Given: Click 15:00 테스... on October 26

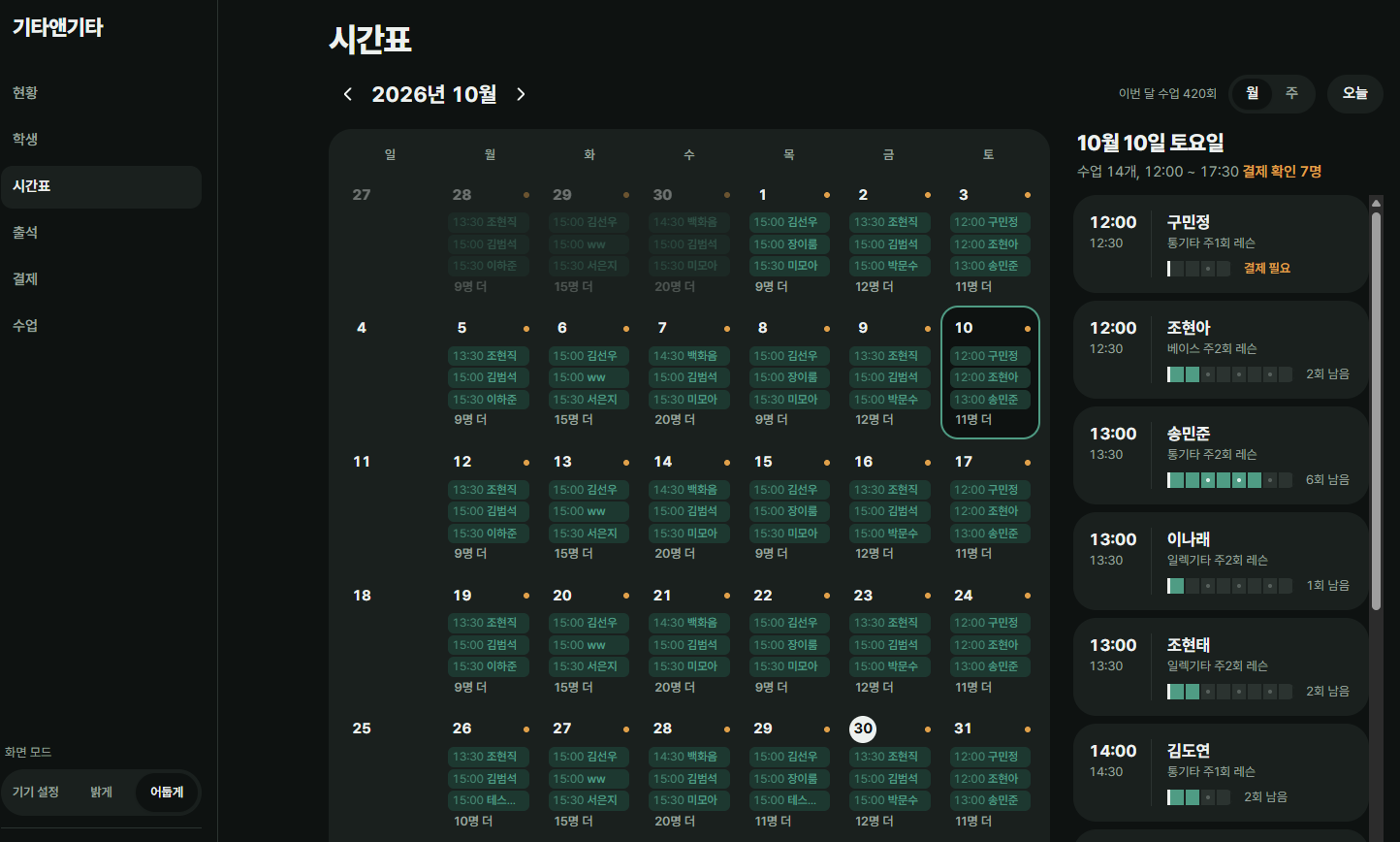Looking at the screenshot, I should (489, 800).
